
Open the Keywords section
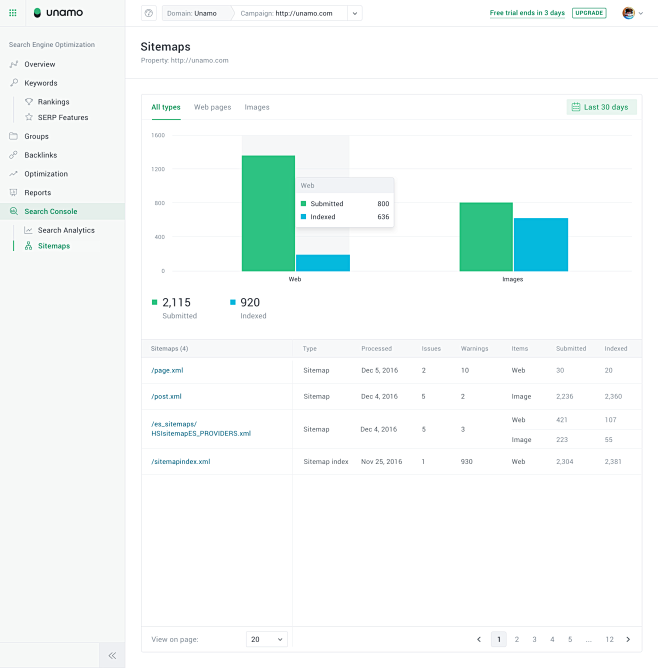41,83
